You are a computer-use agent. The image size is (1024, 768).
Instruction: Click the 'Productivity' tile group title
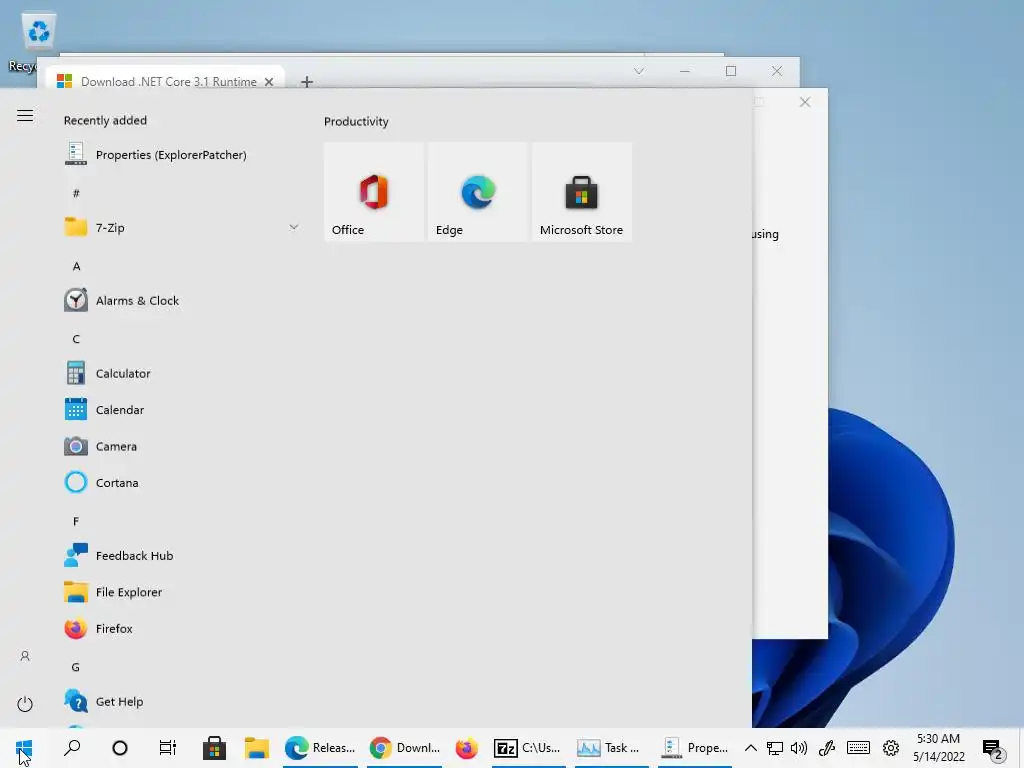tap(356, 121)
